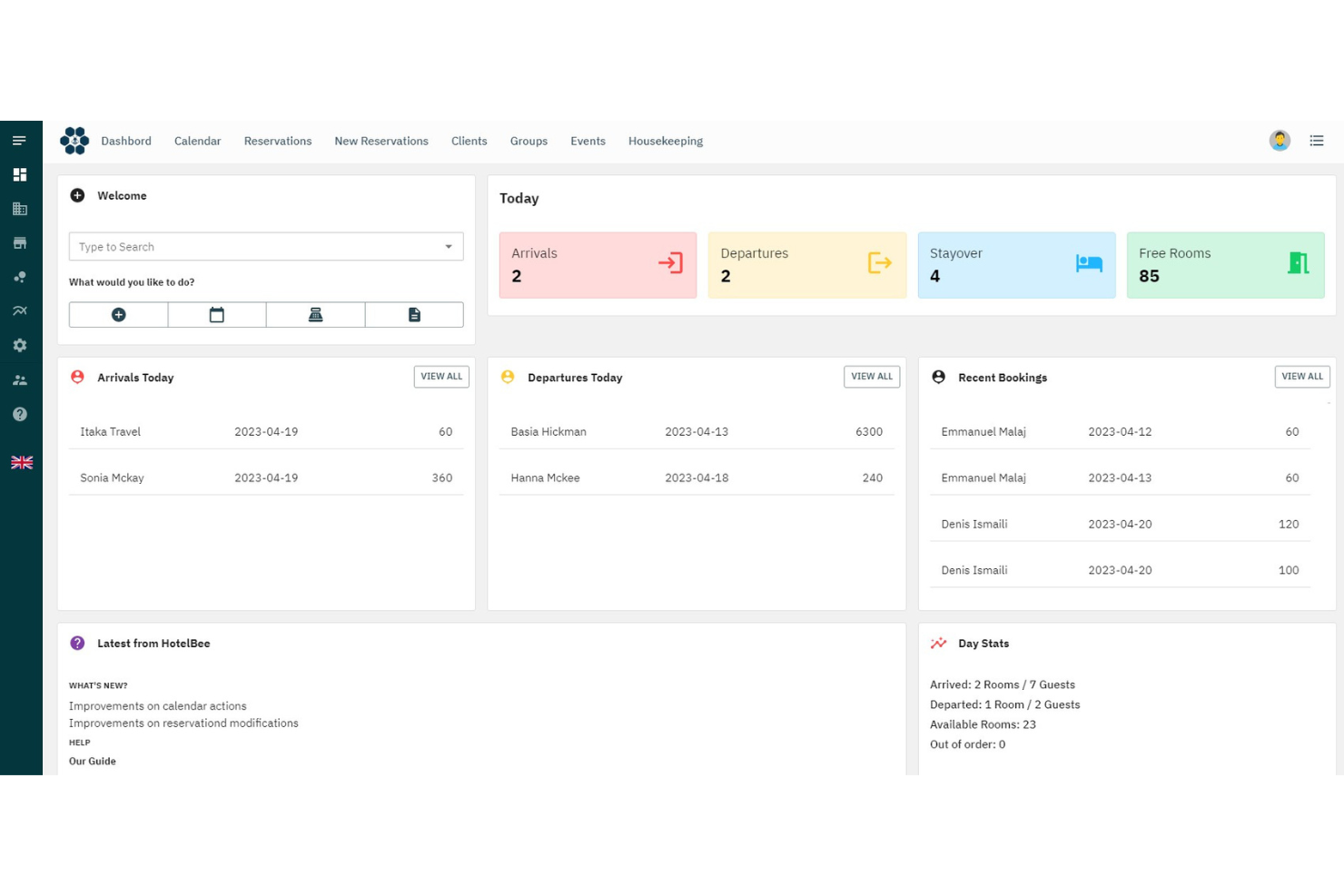This screenshot has height=896, width=1344.
Task: Select the Basia Hickman departure row
Action: [697, 432]
